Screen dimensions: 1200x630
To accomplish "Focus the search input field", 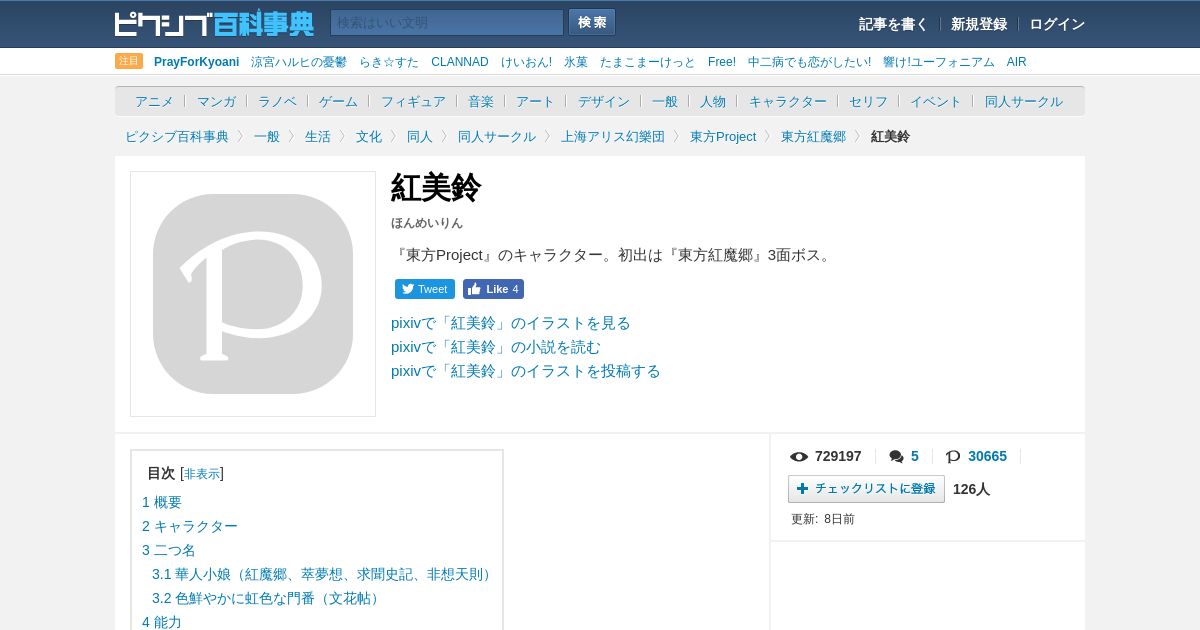I will (447, 22).
